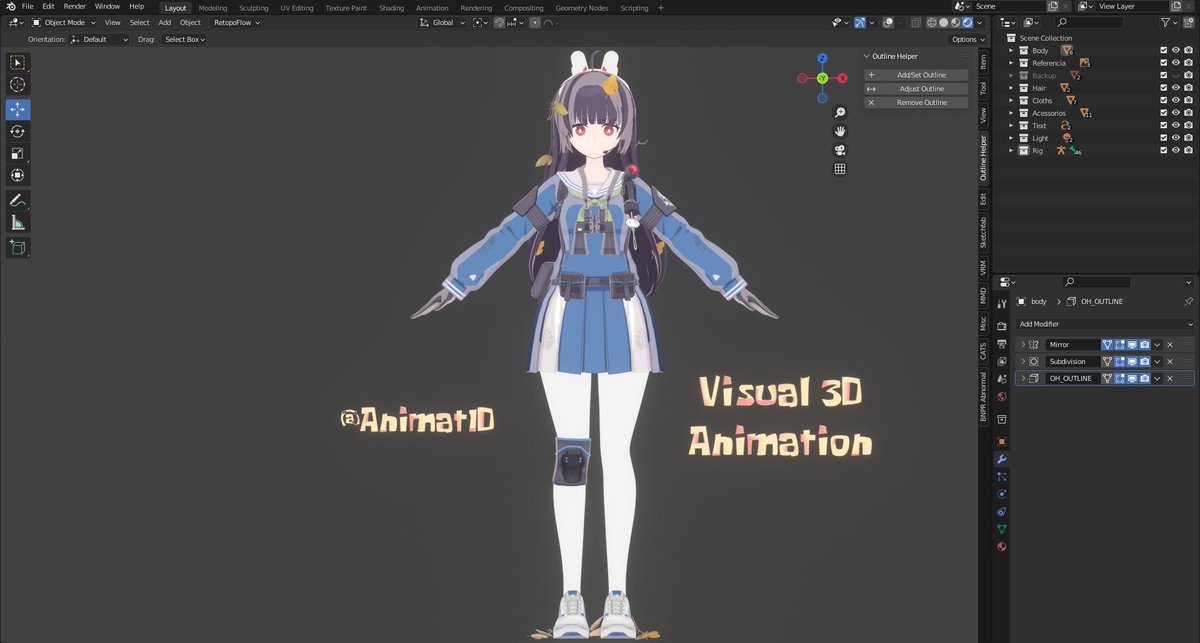1200x643 pixels.
Task: Open the Add Modifier dropdown
Action: coord(1105,324)
